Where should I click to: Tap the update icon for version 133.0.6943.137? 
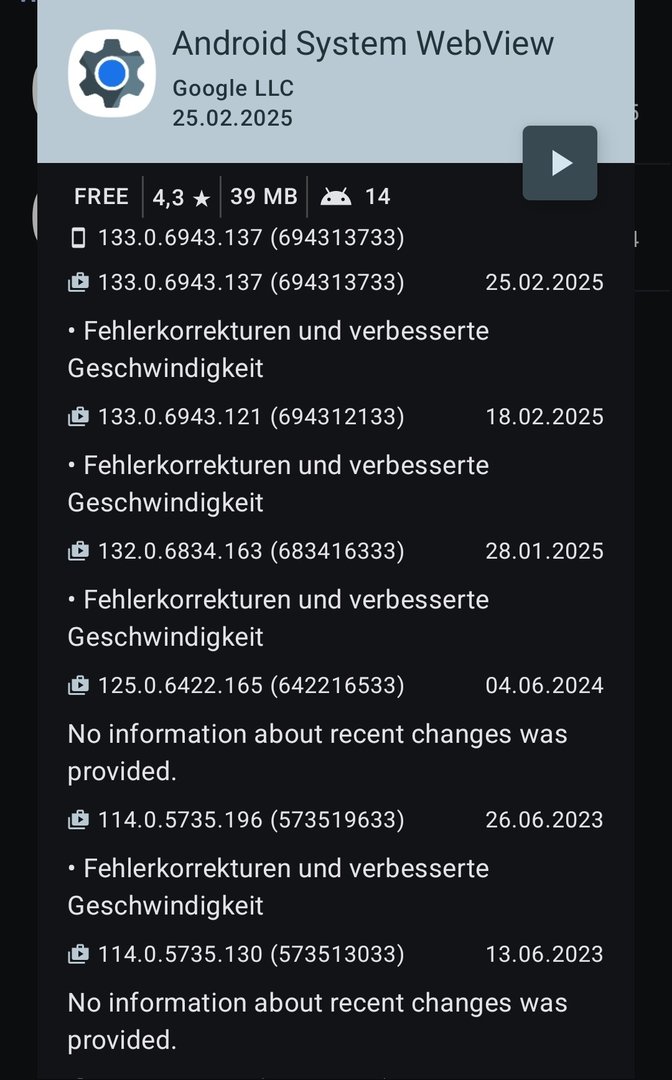pyautogui.click(x=78, y=283)
